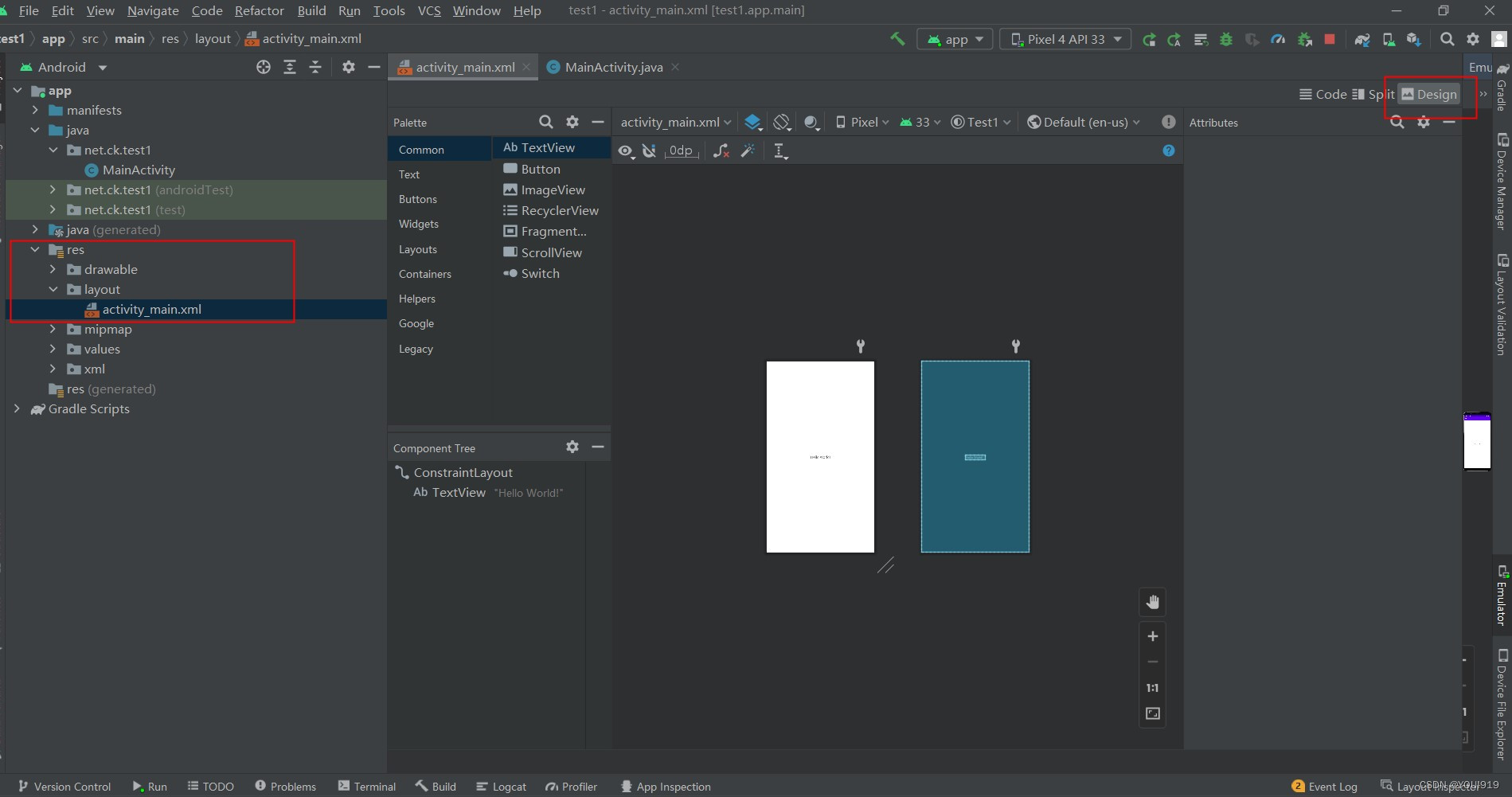Toggle autoconnect magnet icon
Screen dimensions: 1512x797
pos(650,150)
